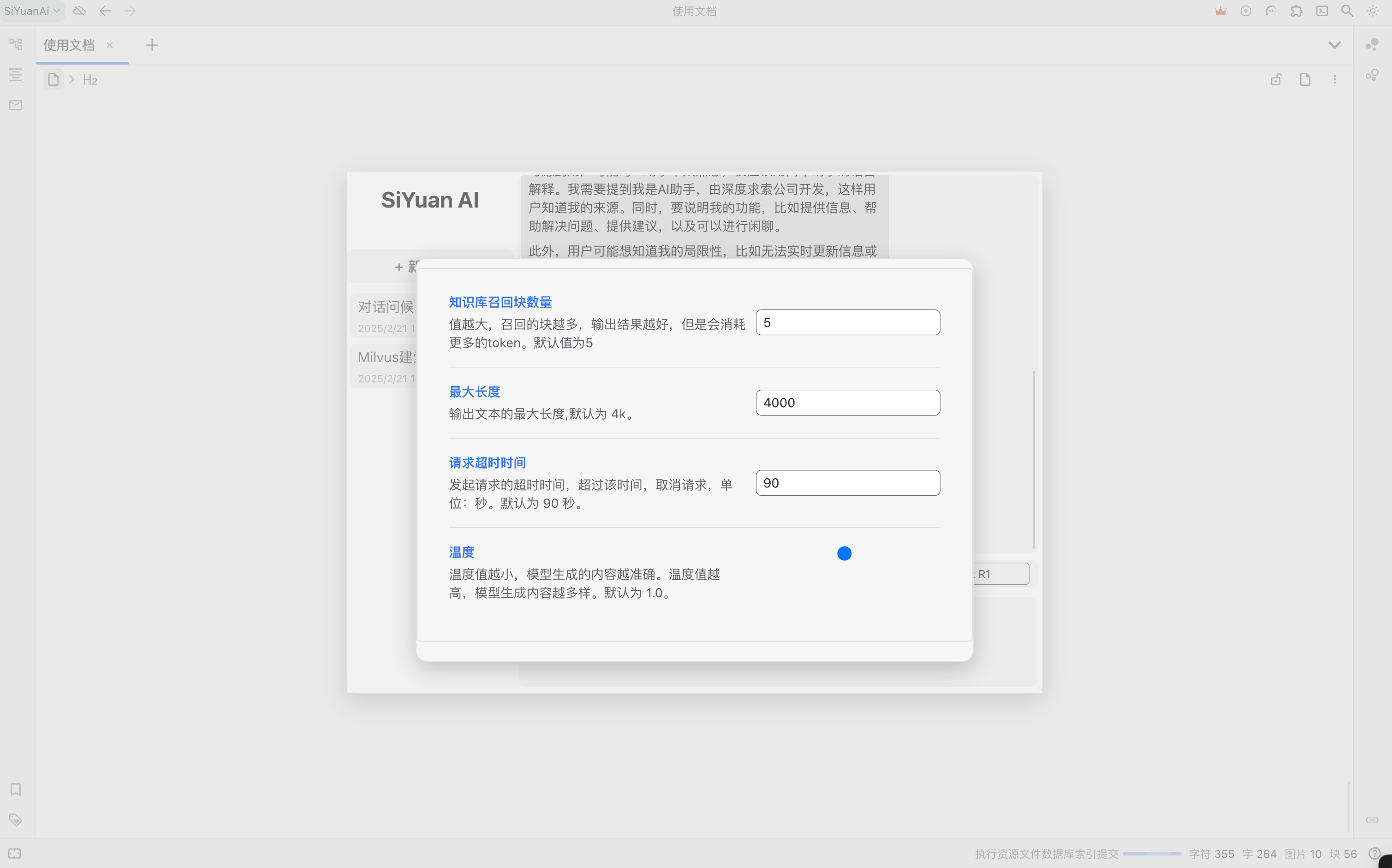Adjust the temperature slider dot
1392x868 pixels.
(x=844, y=553)
